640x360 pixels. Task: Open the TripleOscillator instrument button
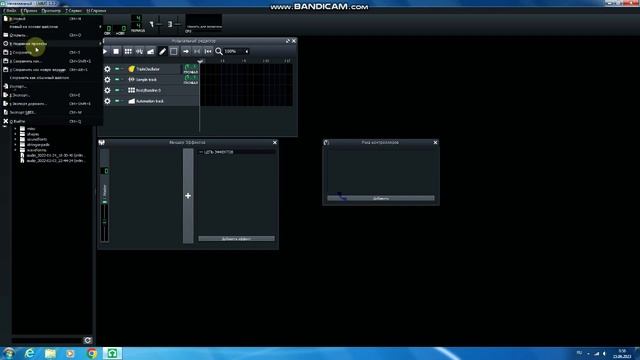(x=153, y=69)
